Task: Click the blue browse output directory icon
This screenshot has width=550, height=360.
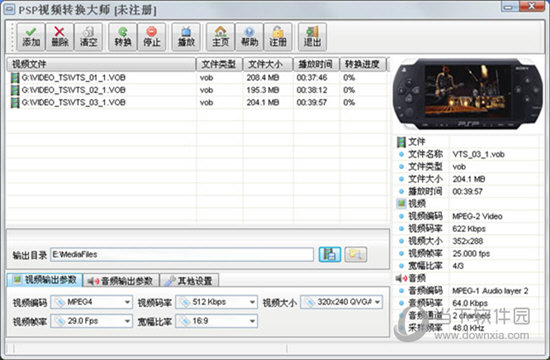Action: pyautogui.click(x=330, y=254)
